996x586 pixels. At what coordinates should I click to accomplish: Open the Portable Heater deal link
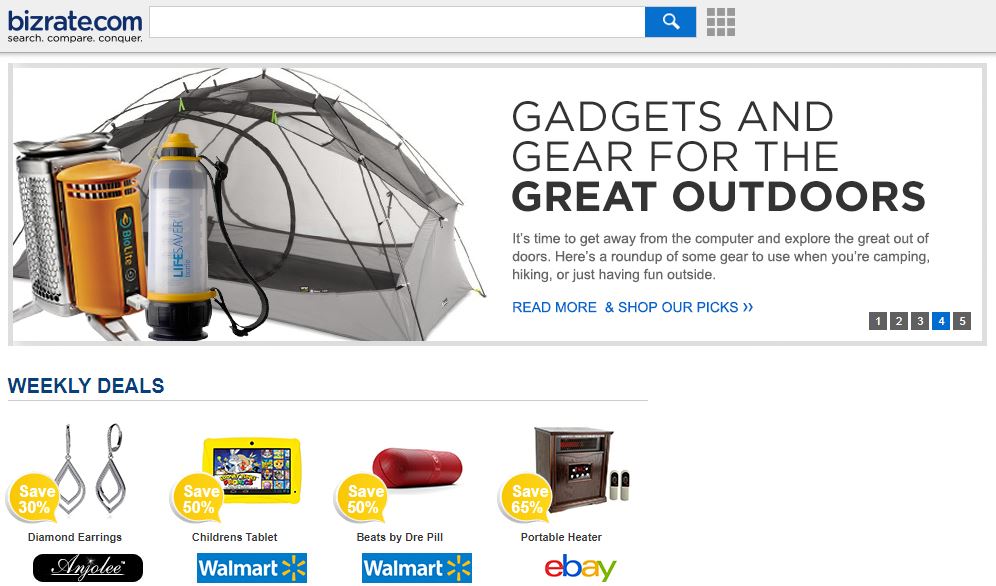pos(561,537)
